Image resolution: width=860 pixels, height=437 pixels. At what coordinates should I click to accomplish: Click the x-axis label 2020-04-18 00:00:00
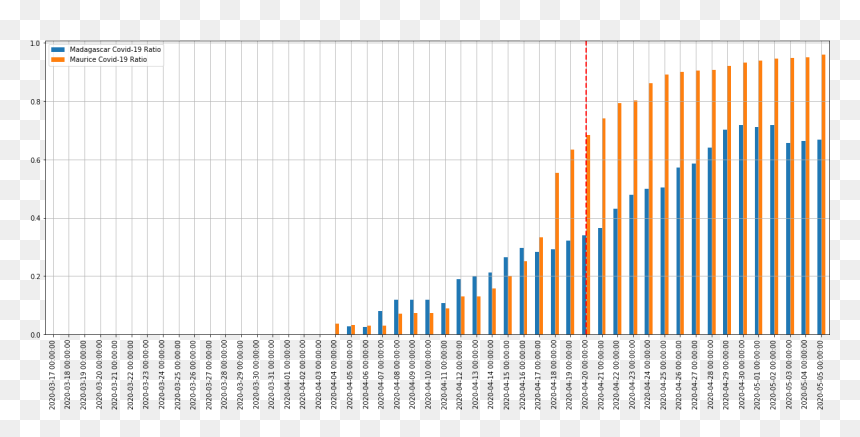pyautogui.click(x=556, y=374)
